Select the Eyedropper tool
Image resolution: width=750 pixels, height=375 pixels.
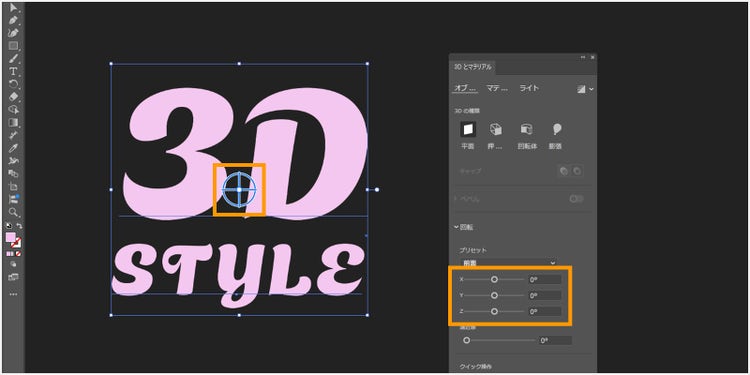pyautogui.click(x=13, y=148)
